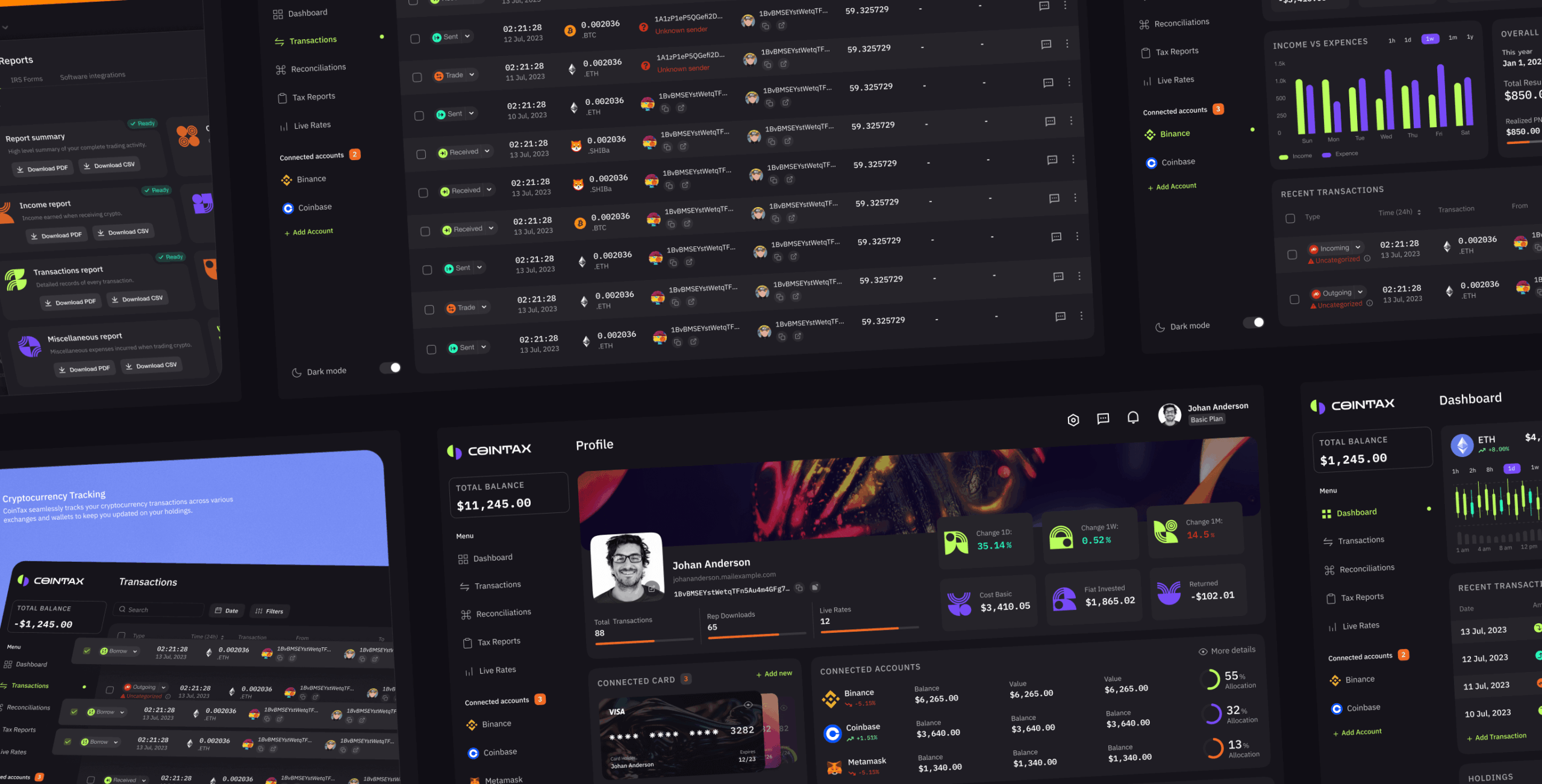Image resolution: width=1542 pixels, height=784 pixels.
Task: Click eye icon next to More details
Action: click(1203, 652)
